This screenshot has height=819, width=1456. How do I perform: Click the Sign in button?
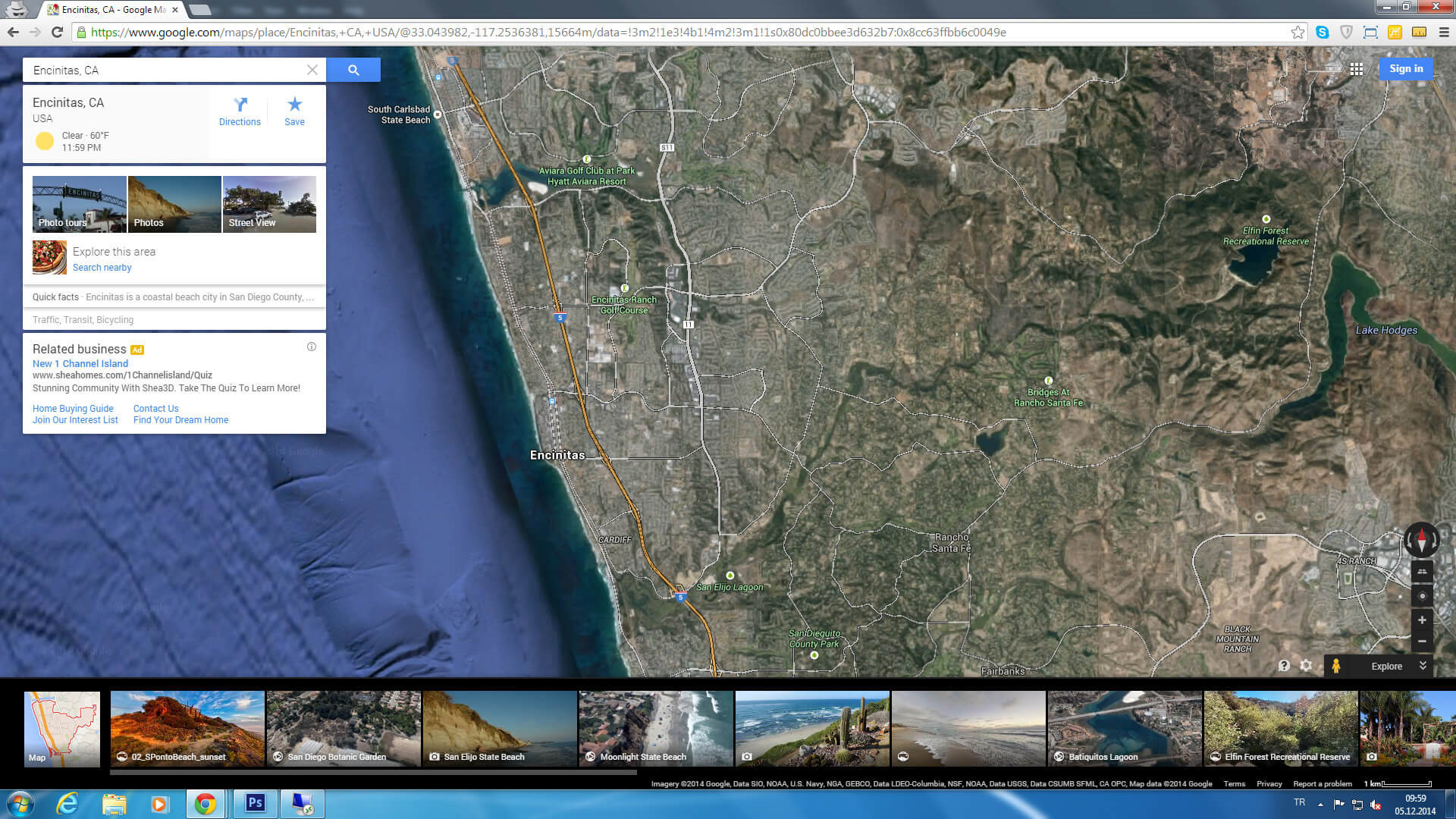click(x=1405, y=69)
